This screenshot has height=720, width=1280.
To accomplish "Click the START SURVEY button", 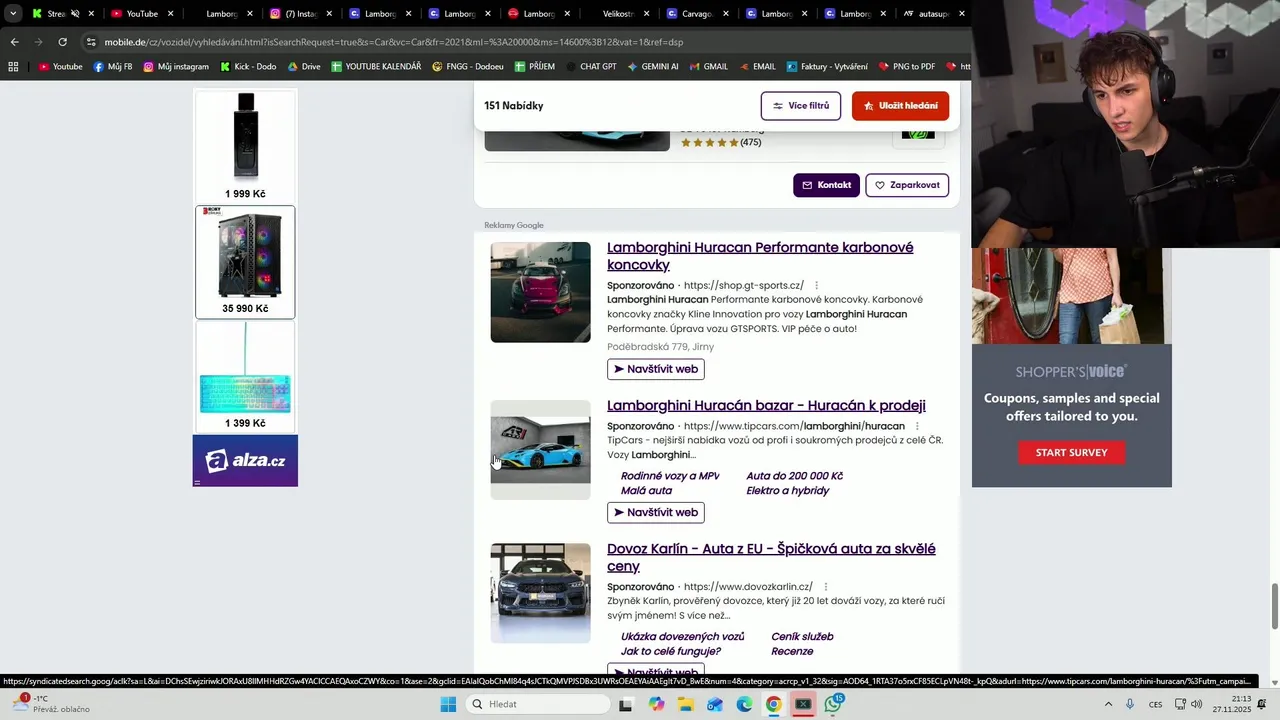I will coord(1071,453).
